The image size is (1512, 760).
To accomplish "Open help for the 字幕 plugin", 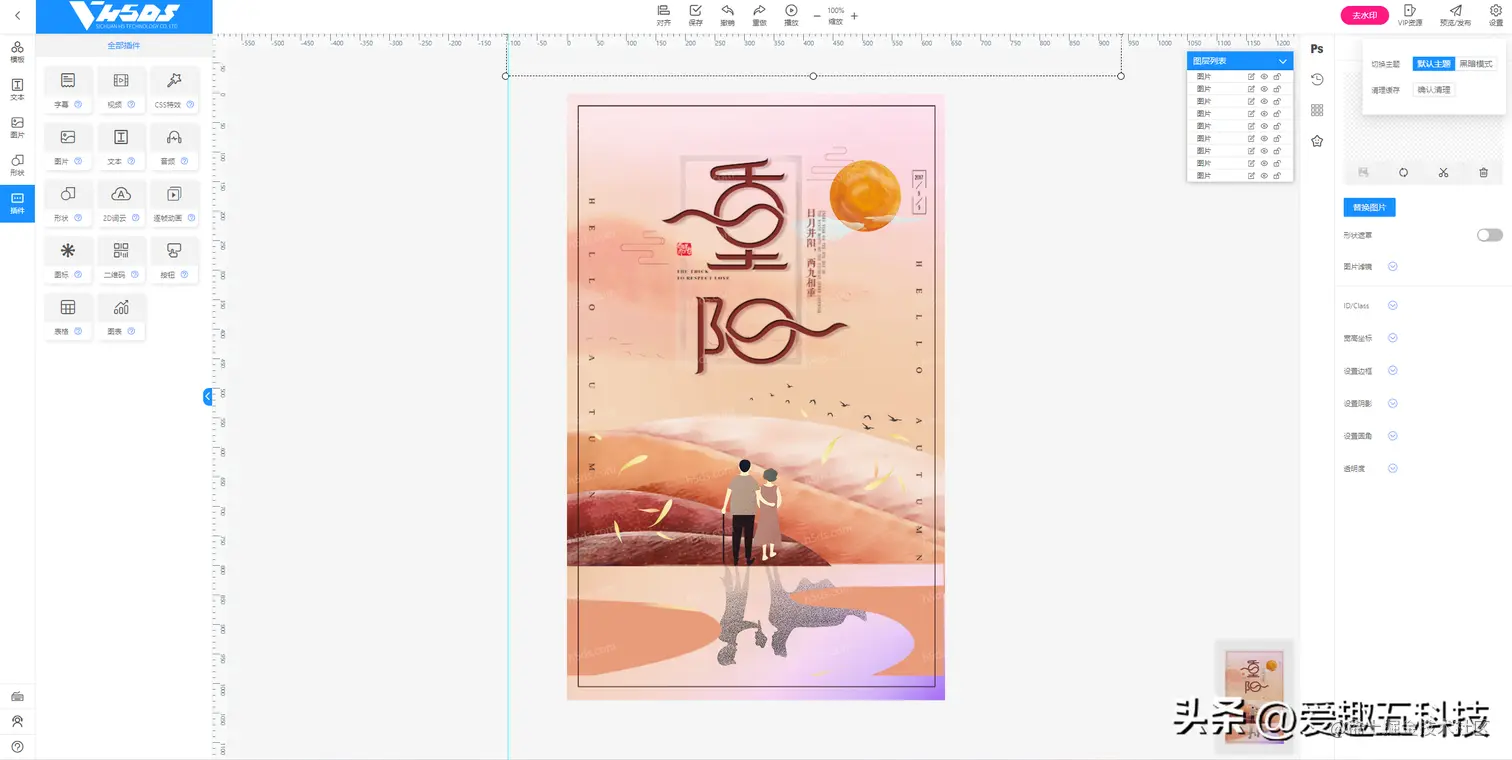I will click(x=78, y=104).
